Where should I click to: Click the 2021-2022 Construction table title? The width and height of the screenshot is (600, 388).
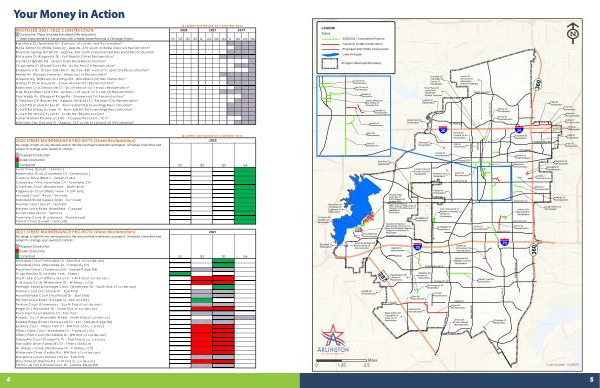(x=54, y=30)
